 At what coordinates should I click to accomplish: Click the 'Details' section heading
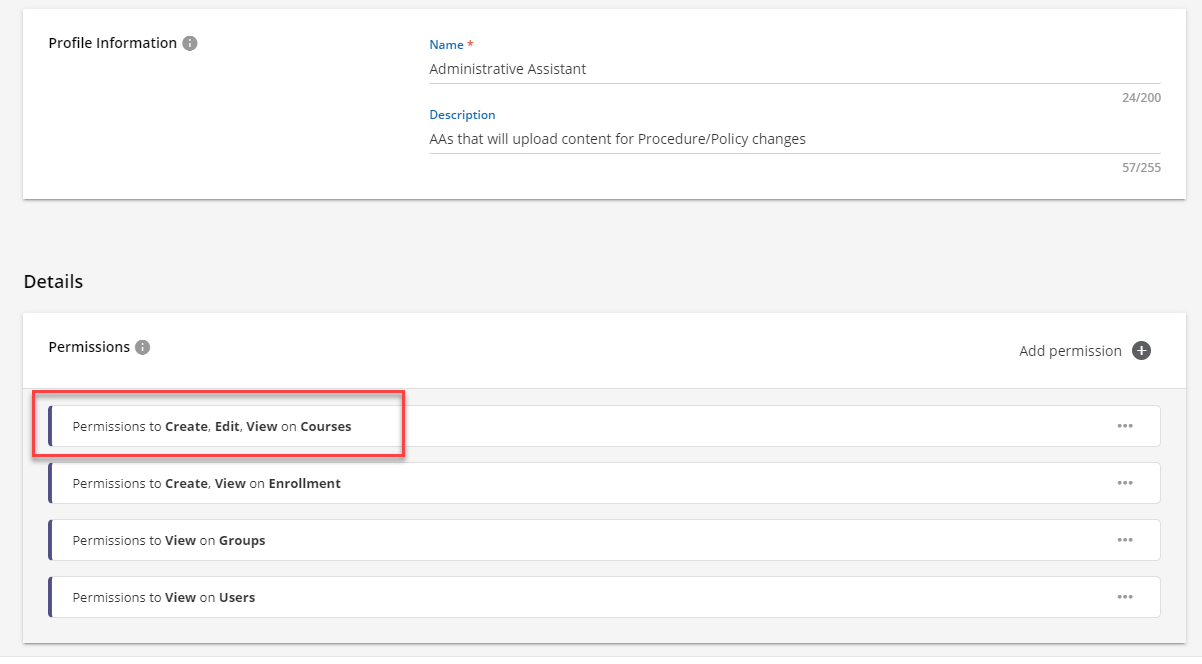53,282
